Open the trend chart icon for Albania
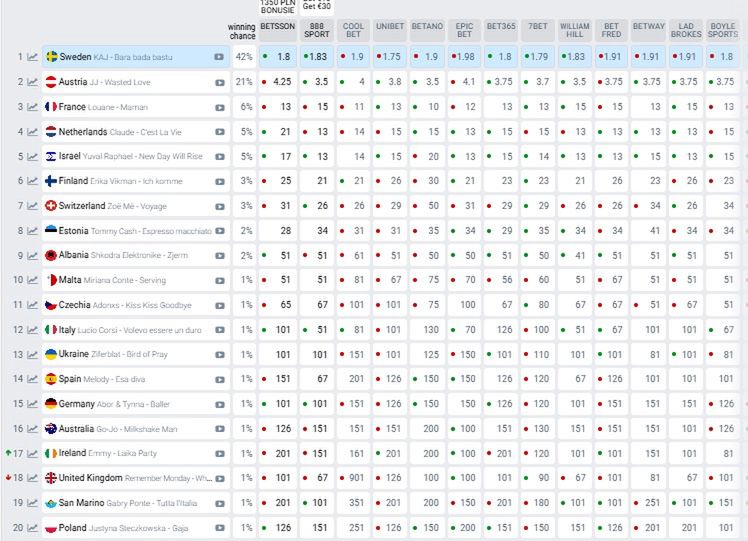The height and width of the screenshot is (541, 748). (32, 256)
